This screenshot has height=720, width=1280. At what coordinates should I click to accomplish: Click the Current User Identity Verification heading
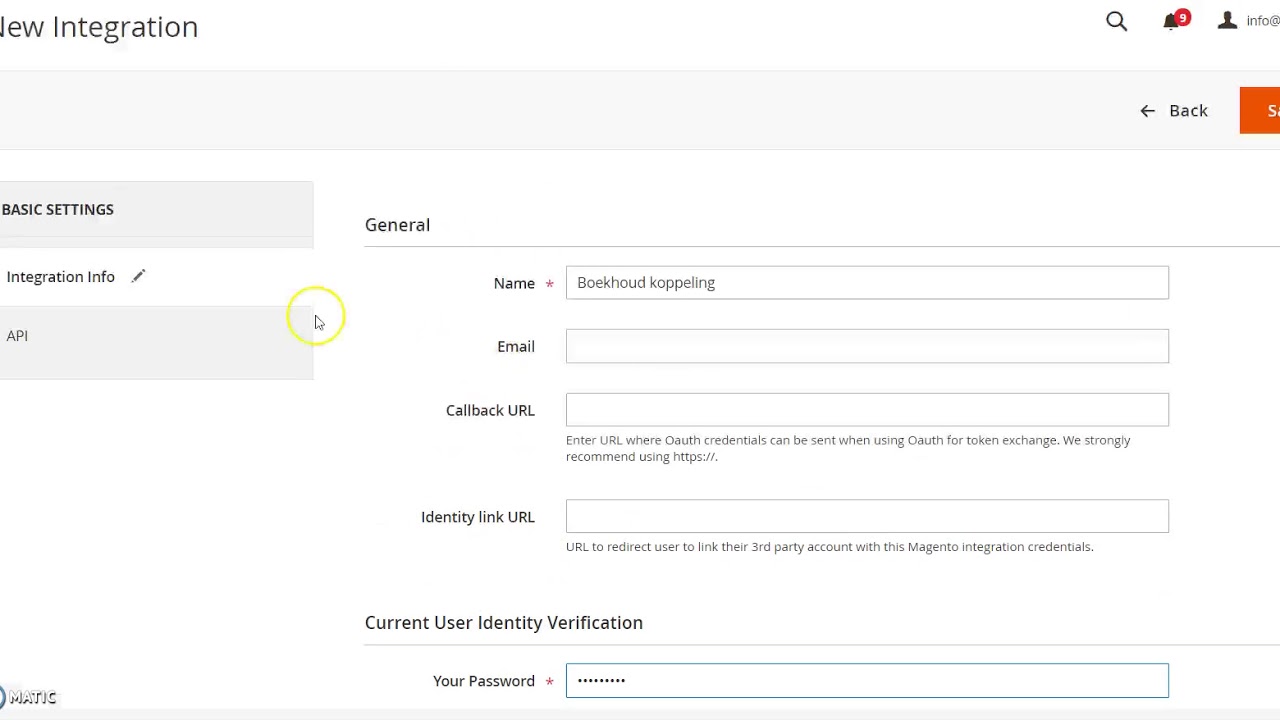504,622
